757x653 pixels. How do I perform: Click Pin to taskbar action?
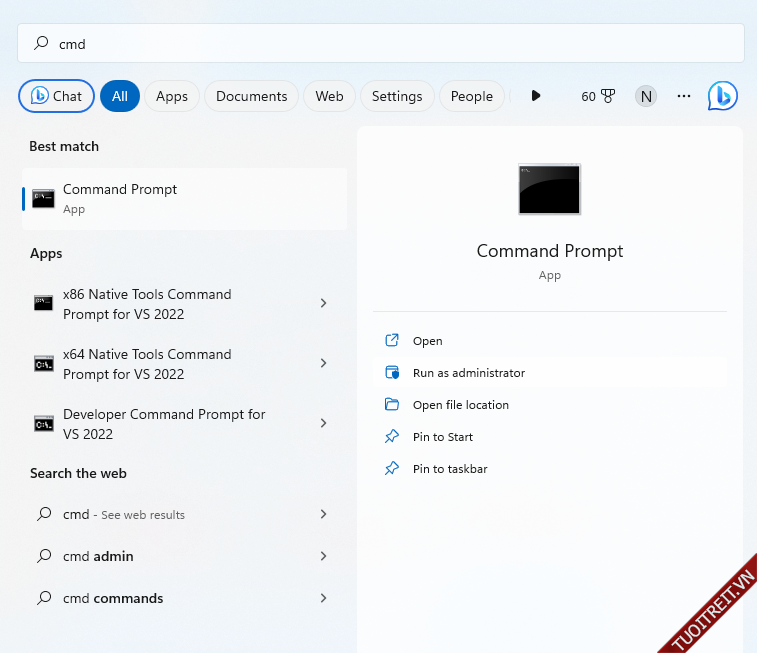coord(450,469)
